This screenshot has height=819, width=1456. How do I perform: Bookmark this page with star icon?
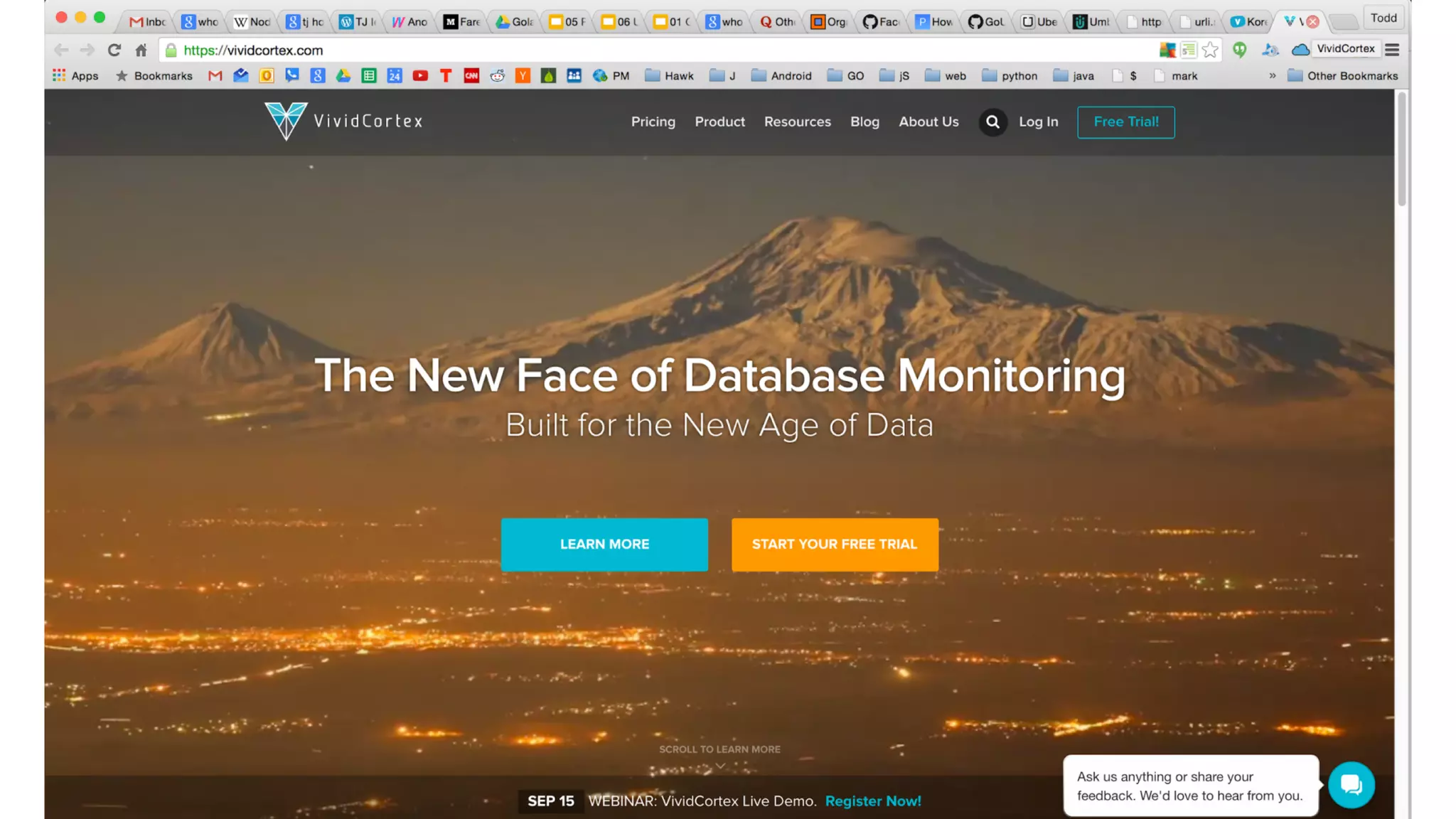tap(1210, 50)
